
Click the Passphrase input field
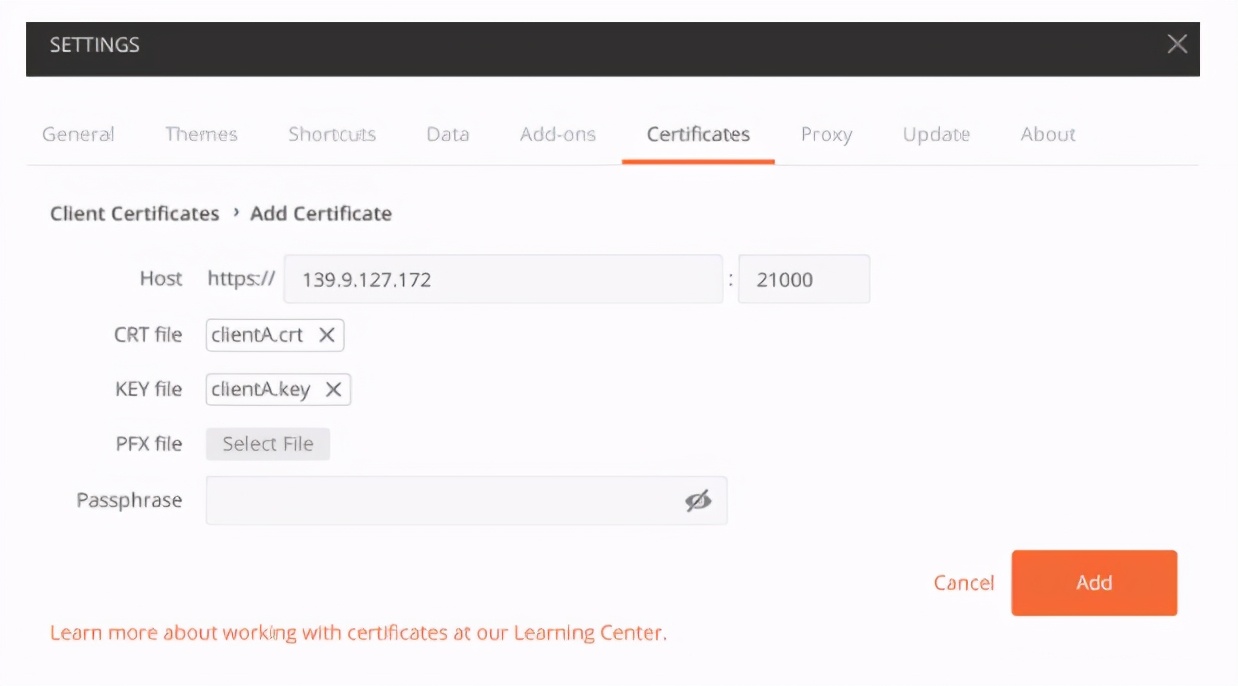click(466, 500)
